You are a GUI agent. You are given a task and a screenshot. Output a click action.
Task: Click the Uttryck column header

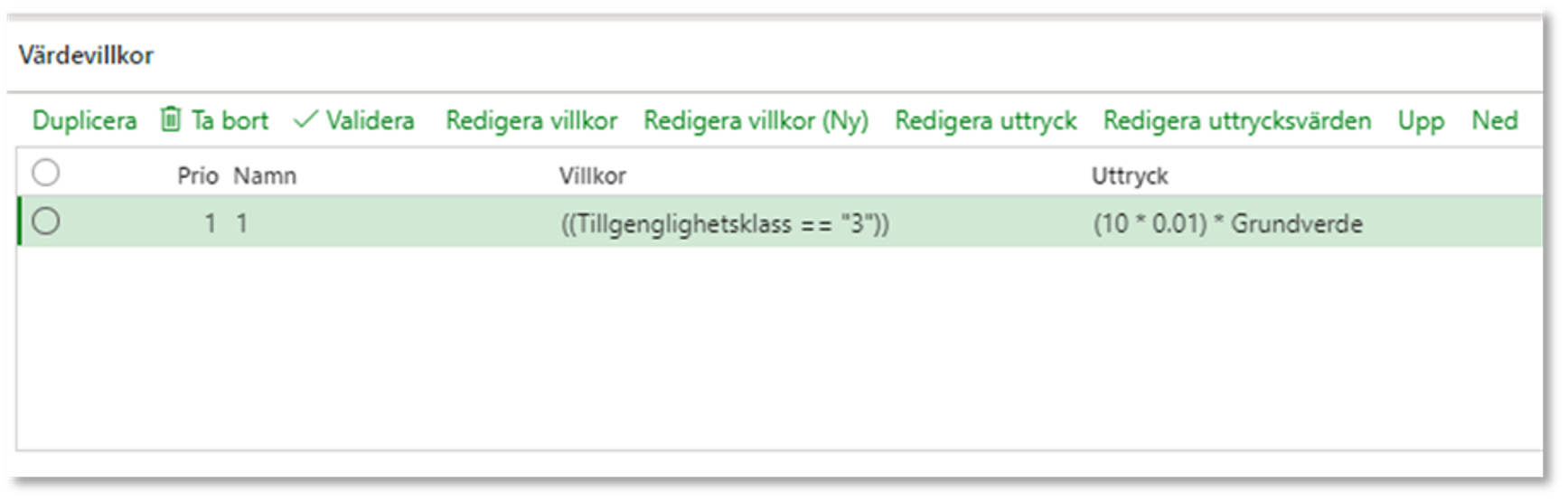point(1130,175)
